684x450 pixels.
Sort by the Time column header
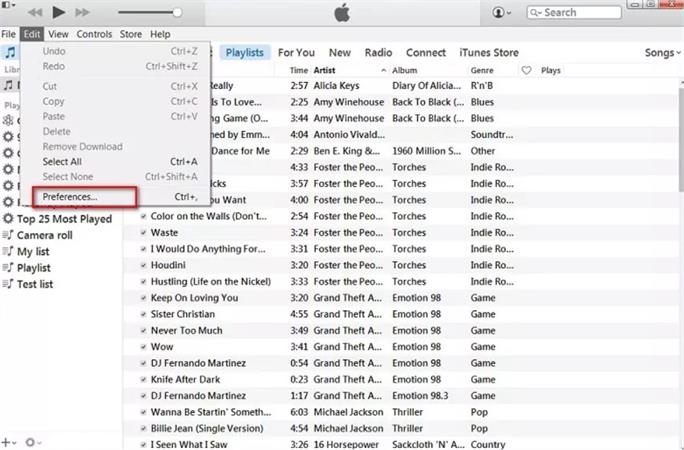[299, 70]
